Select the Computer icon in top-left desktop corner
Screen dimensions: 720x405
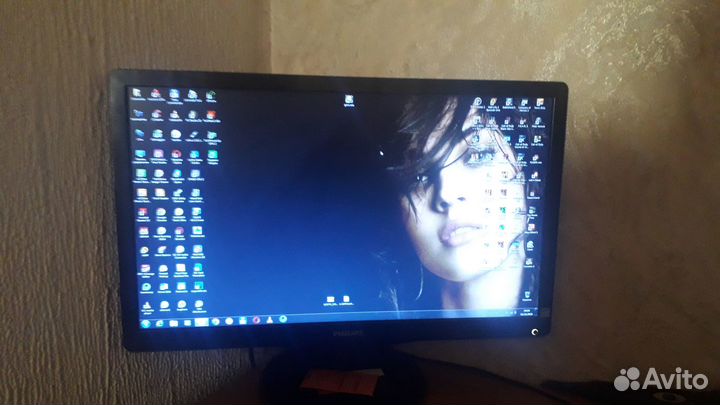(137, 95)
